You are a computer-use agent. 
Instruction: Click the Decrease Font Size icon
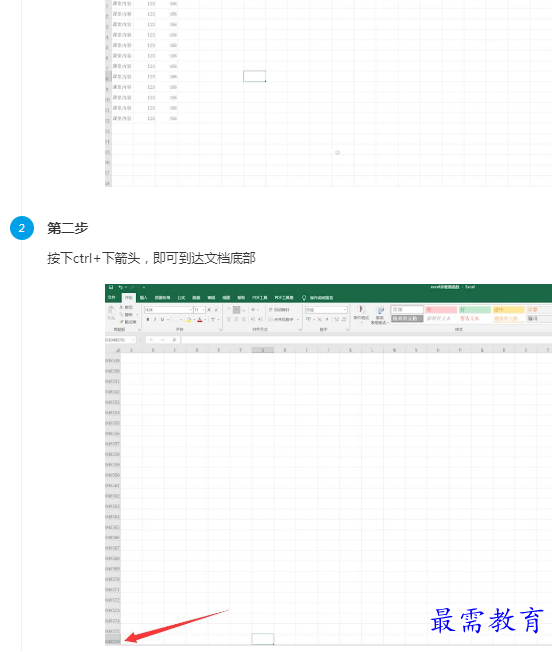(x=216, y=309)
